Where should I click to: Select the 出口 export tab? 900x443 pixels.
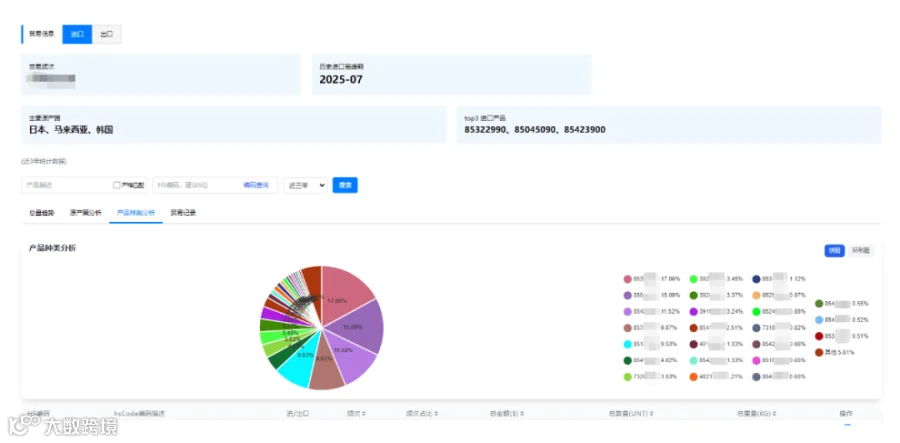tap(107, 34)
